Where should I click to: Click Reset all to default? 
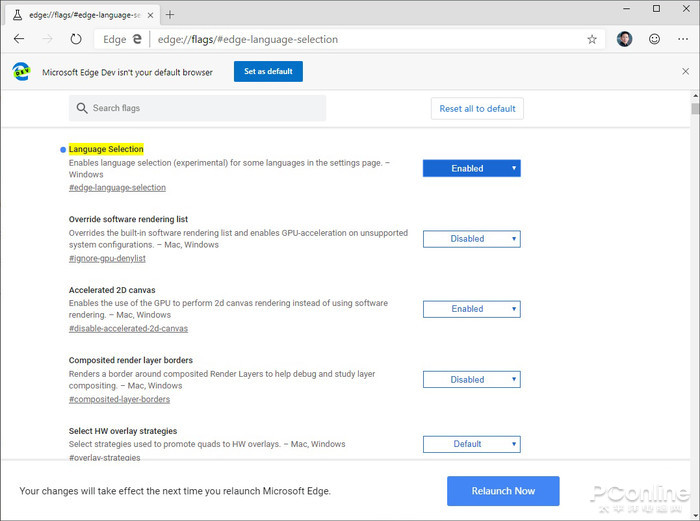477,108
